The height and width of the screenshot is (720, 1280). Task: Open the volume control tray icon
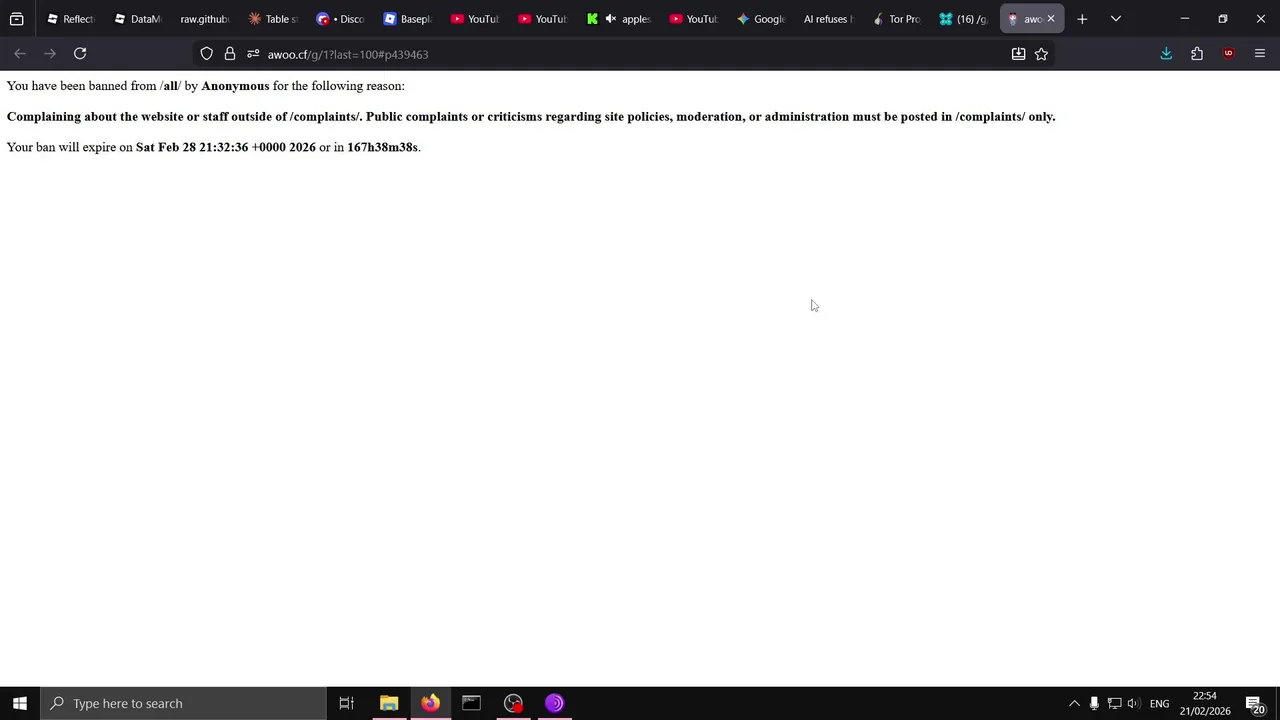pos(1133,703)
